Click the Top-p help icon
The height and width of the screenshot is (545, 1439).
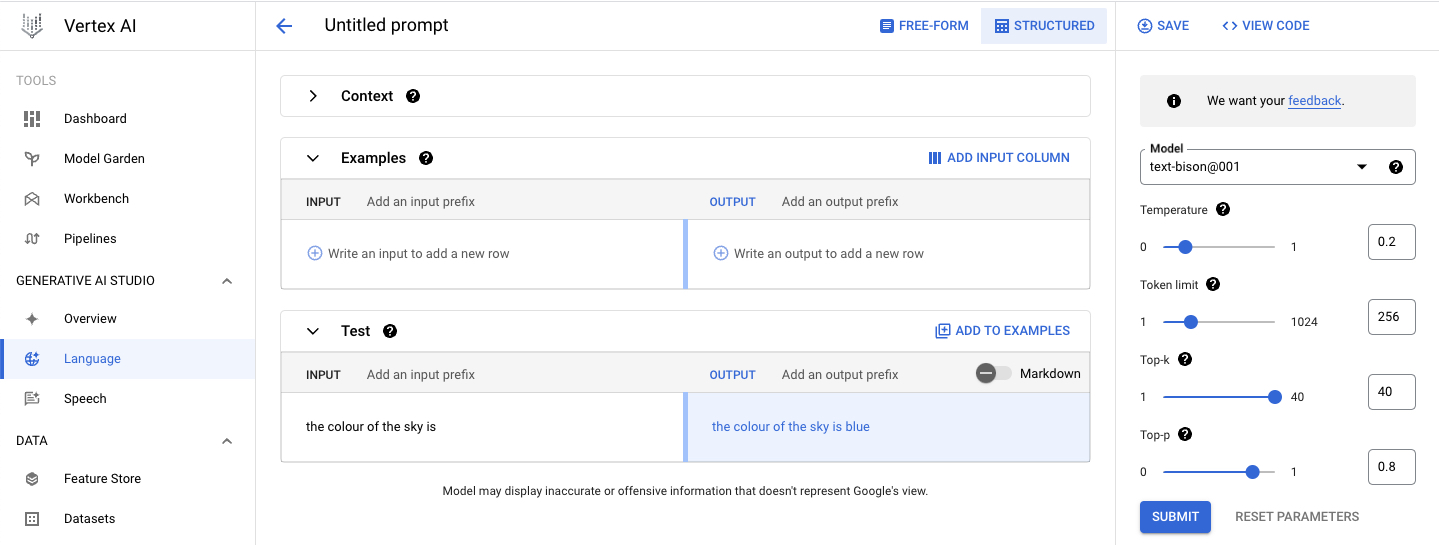[x=1185, y=435]
